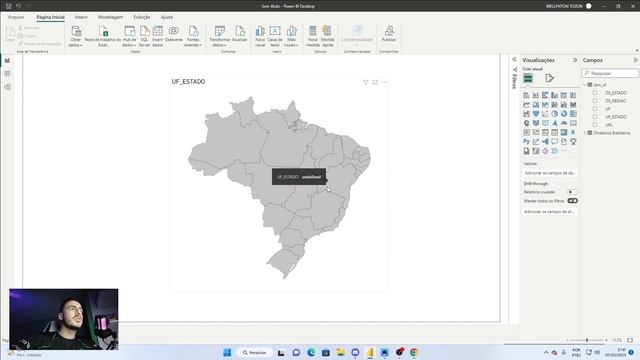Choose the donut chart visual
The width and height of the screenshot is (640, 360).
[564, 114]
